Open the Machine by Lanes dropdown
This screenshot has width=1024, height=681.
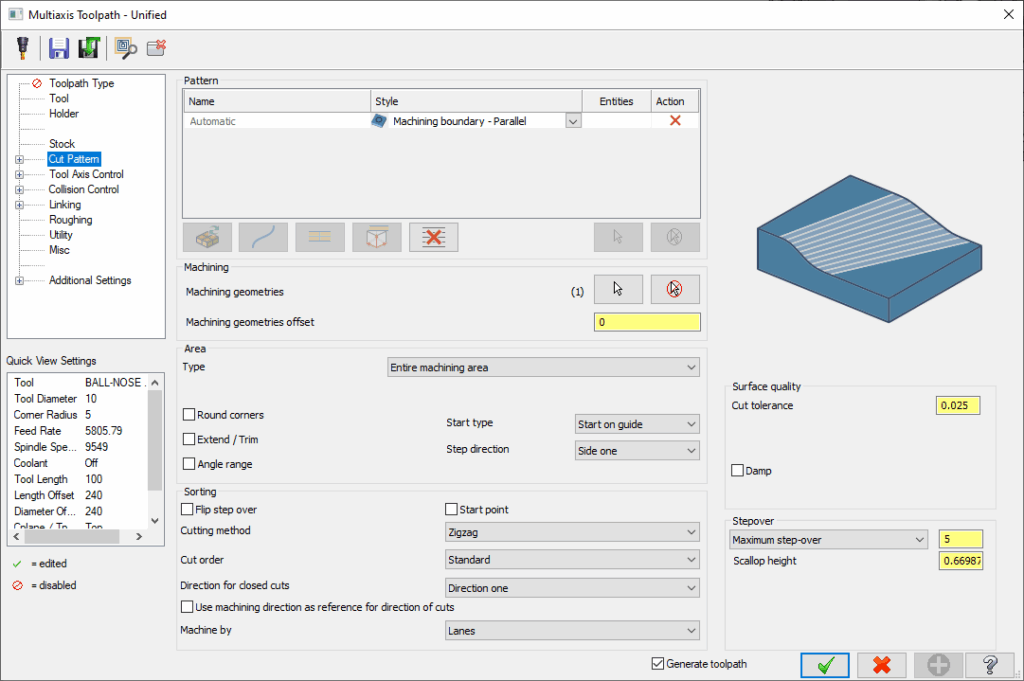click(x=572, y=631)
